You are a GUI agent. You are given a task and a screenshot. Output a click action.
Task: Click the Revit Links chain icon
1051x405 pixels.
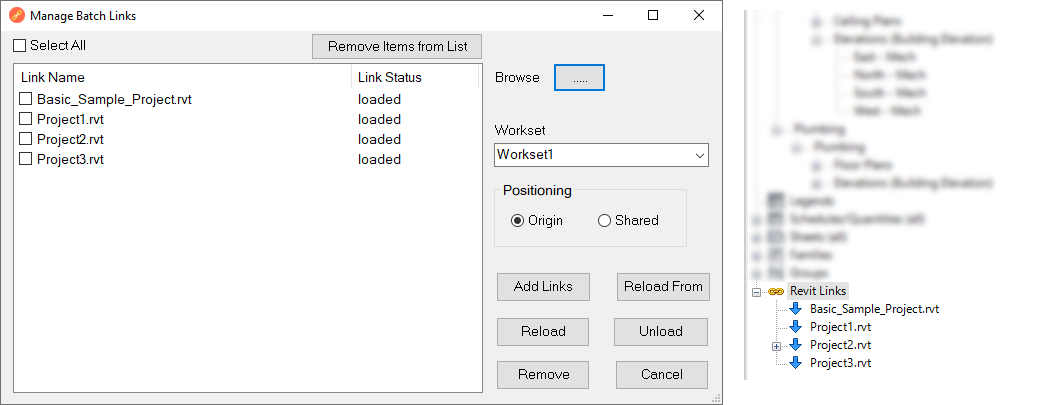776,291
